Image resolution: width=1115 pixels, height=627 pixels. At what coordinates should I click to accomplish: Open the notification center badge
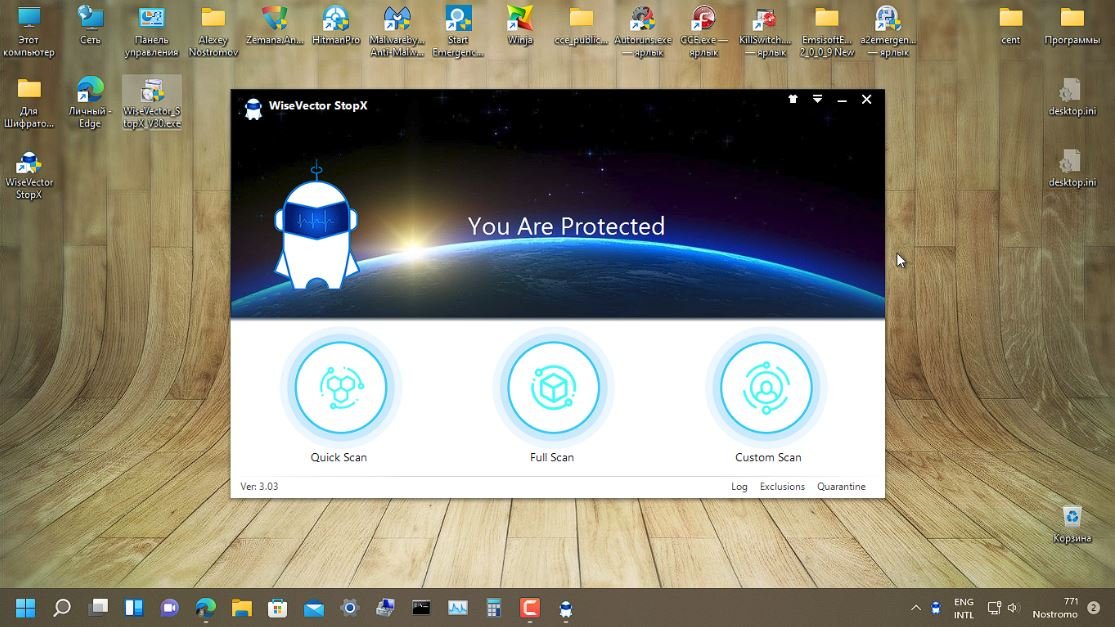coord(1094,608)
